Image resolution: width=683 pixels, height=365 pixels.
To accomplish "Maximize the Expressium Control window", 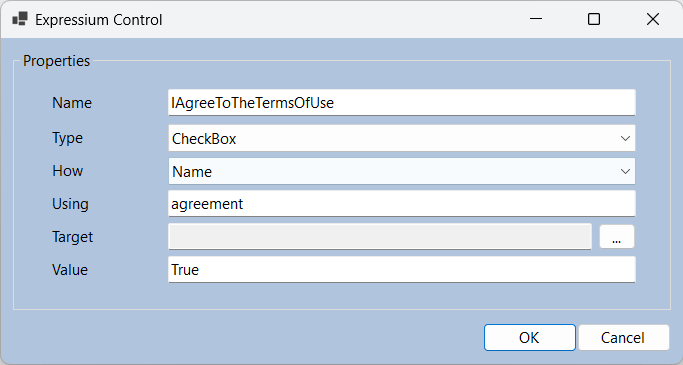I will pos(594,19).
